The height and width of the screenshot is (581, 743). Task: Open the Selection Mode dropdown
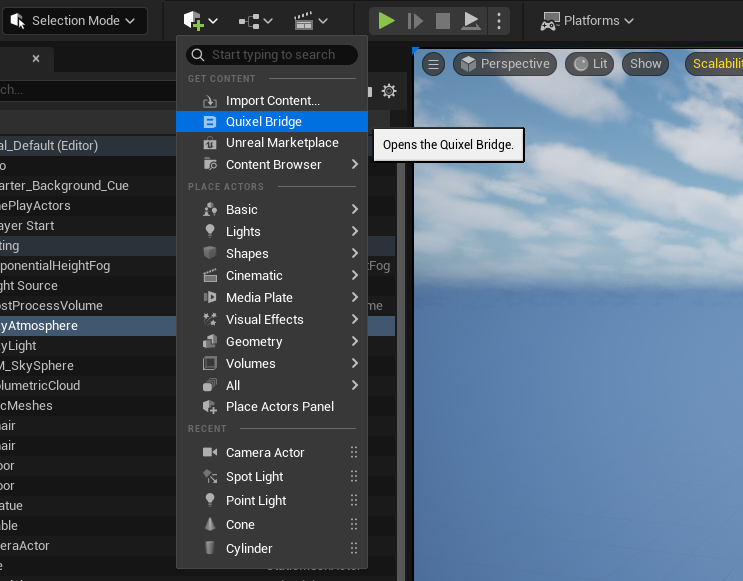(74, 21)
